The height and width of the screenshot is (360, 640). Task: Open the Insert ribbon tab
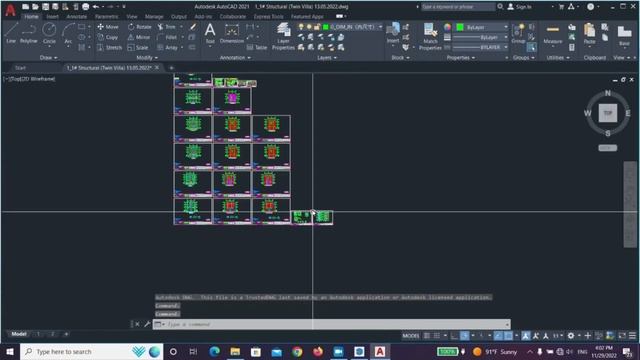52,16
